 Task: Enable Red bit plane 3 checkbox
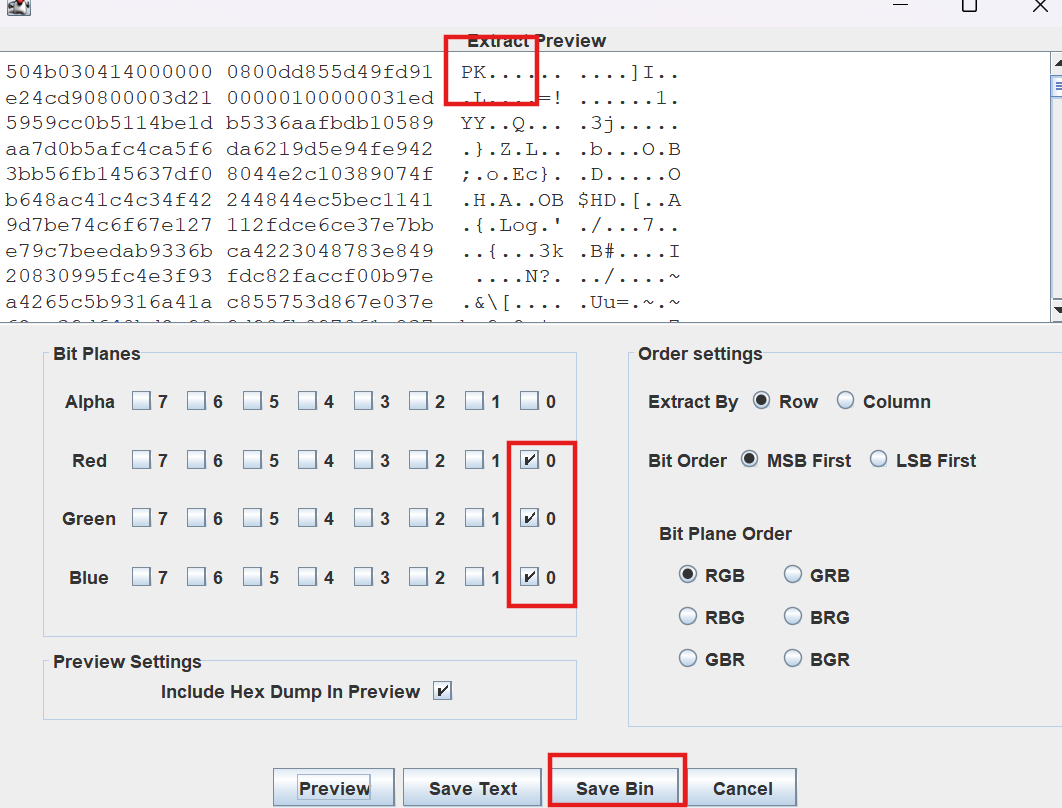tap(363, 461)
